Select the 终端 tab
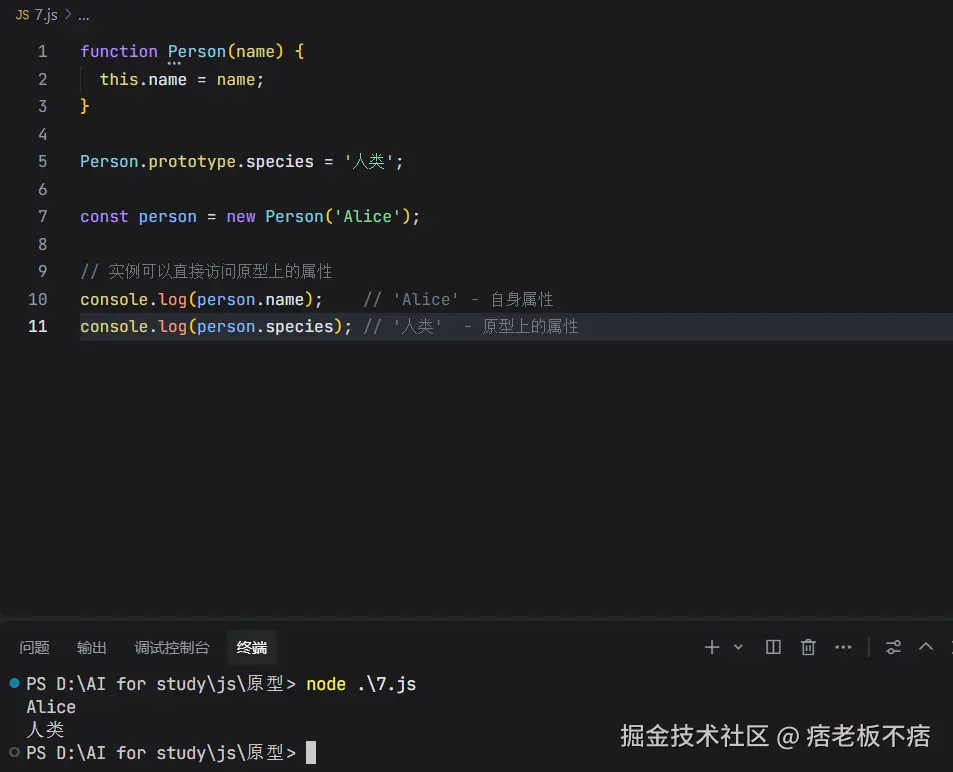 coord(251,647)
